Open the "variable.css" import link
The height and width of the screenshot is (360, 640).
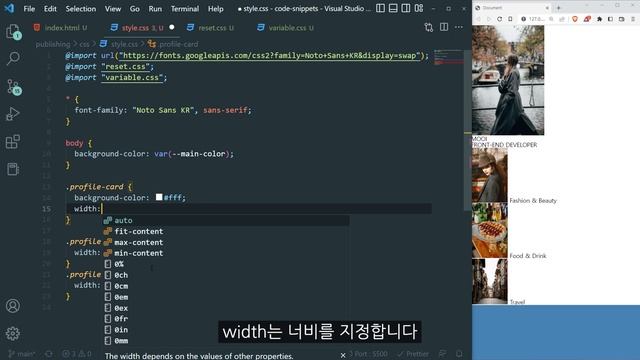tap(133, 78)
